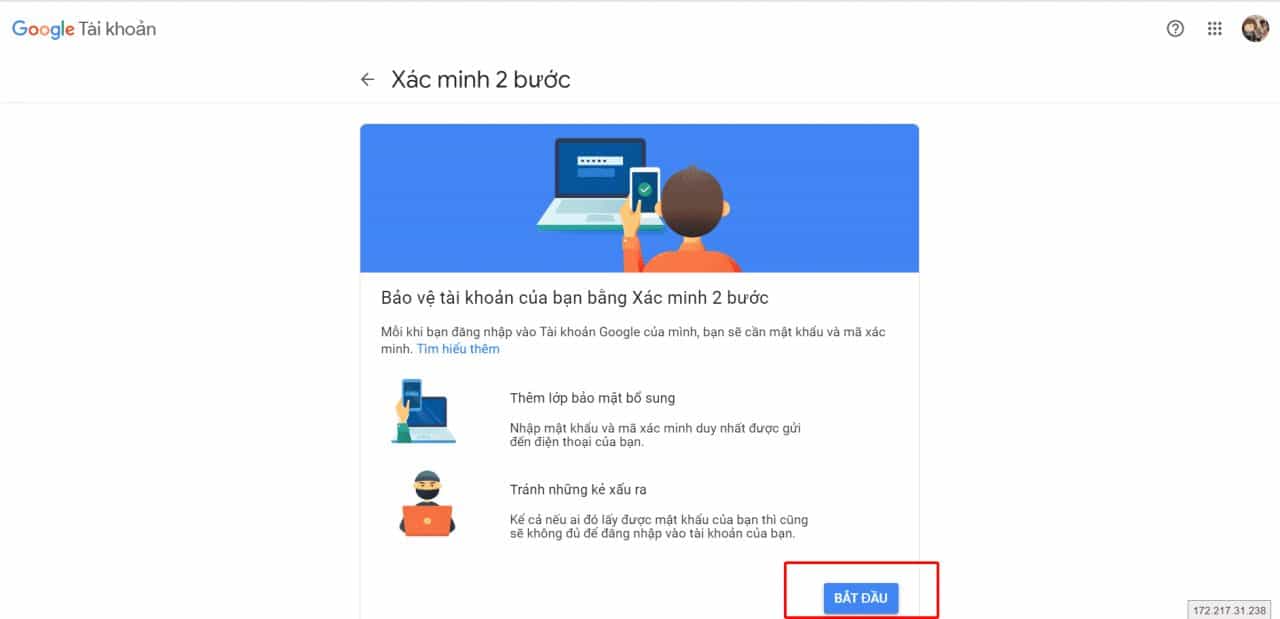The width and height of the screenshot is (1280, 619).
Task: Click the Tránh những kẻ xấu ra title
Action: [585, 490]
